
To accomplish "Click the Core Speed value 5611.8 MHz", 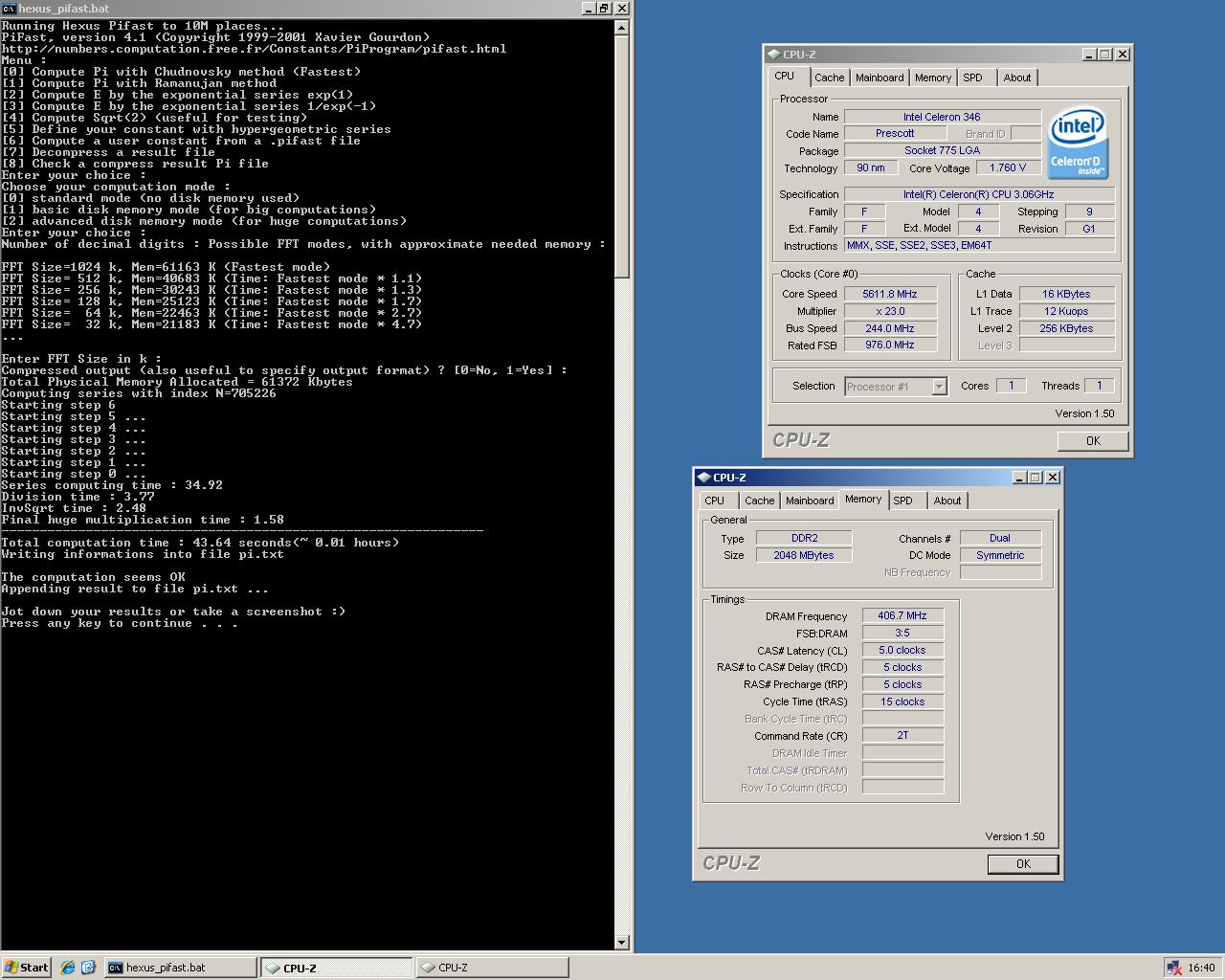I will click(x=890, y=295).
